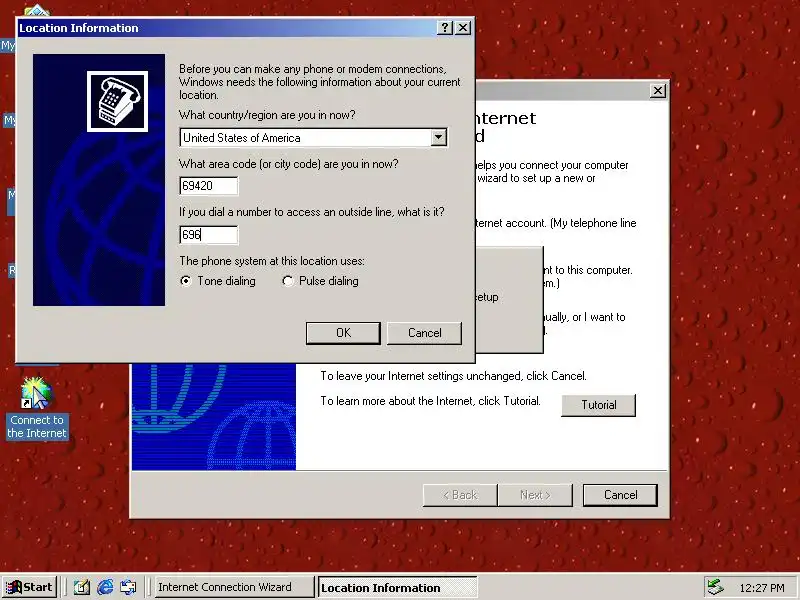Click the Help question mark button
The height and width of the screenshot is (600, 800).
pyautogui.click(x=445, y=28)
